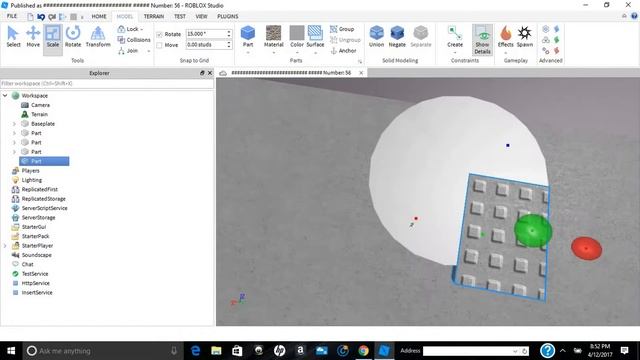The height and width of the screenshot is (360, 640).
Task: Pick the Rotate tool
Action: tap(73, 37)
